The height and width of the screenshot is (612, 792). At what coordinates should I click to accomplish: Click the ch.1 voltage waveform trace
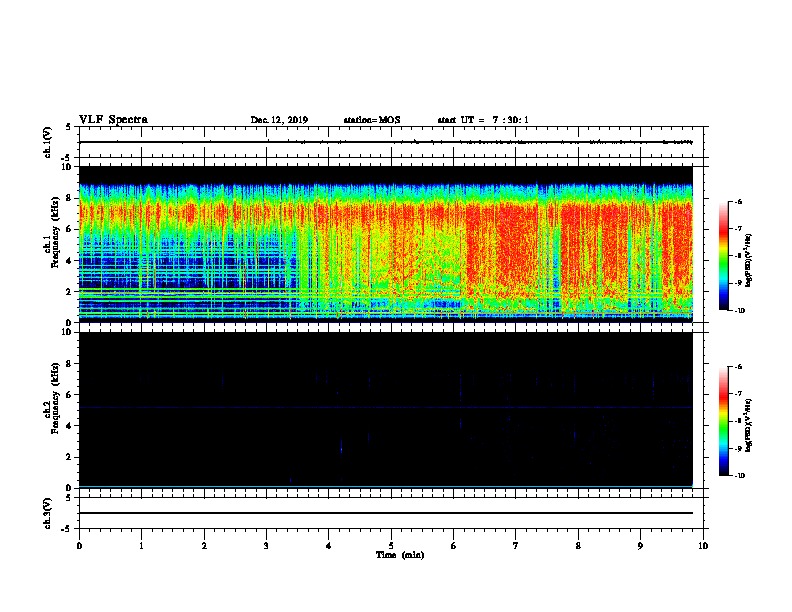[x=386, y=142]
